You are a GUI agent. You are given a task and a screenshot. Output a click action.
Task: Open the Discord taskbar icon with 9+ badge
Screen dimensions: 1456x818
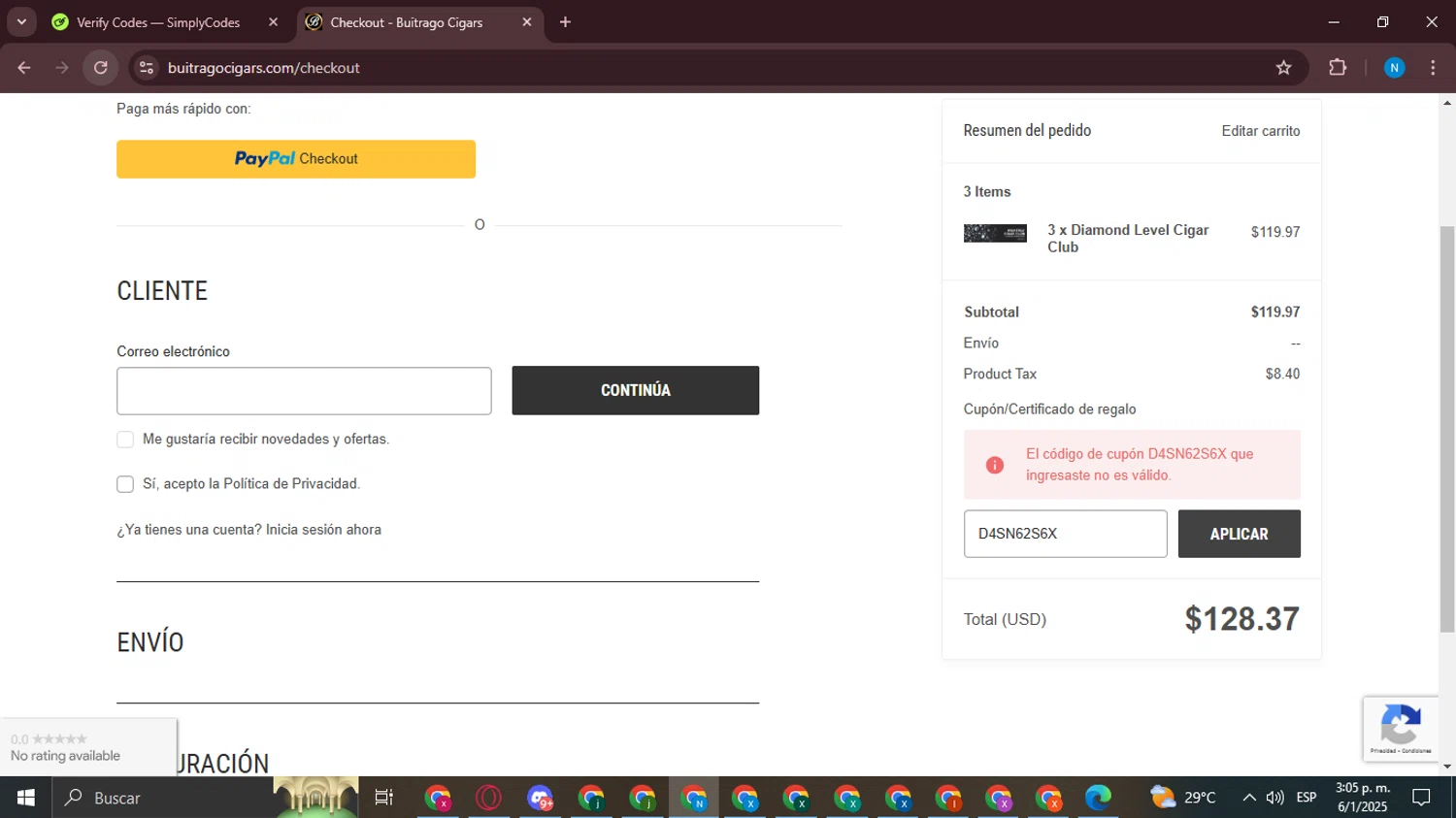coord(540,798)
